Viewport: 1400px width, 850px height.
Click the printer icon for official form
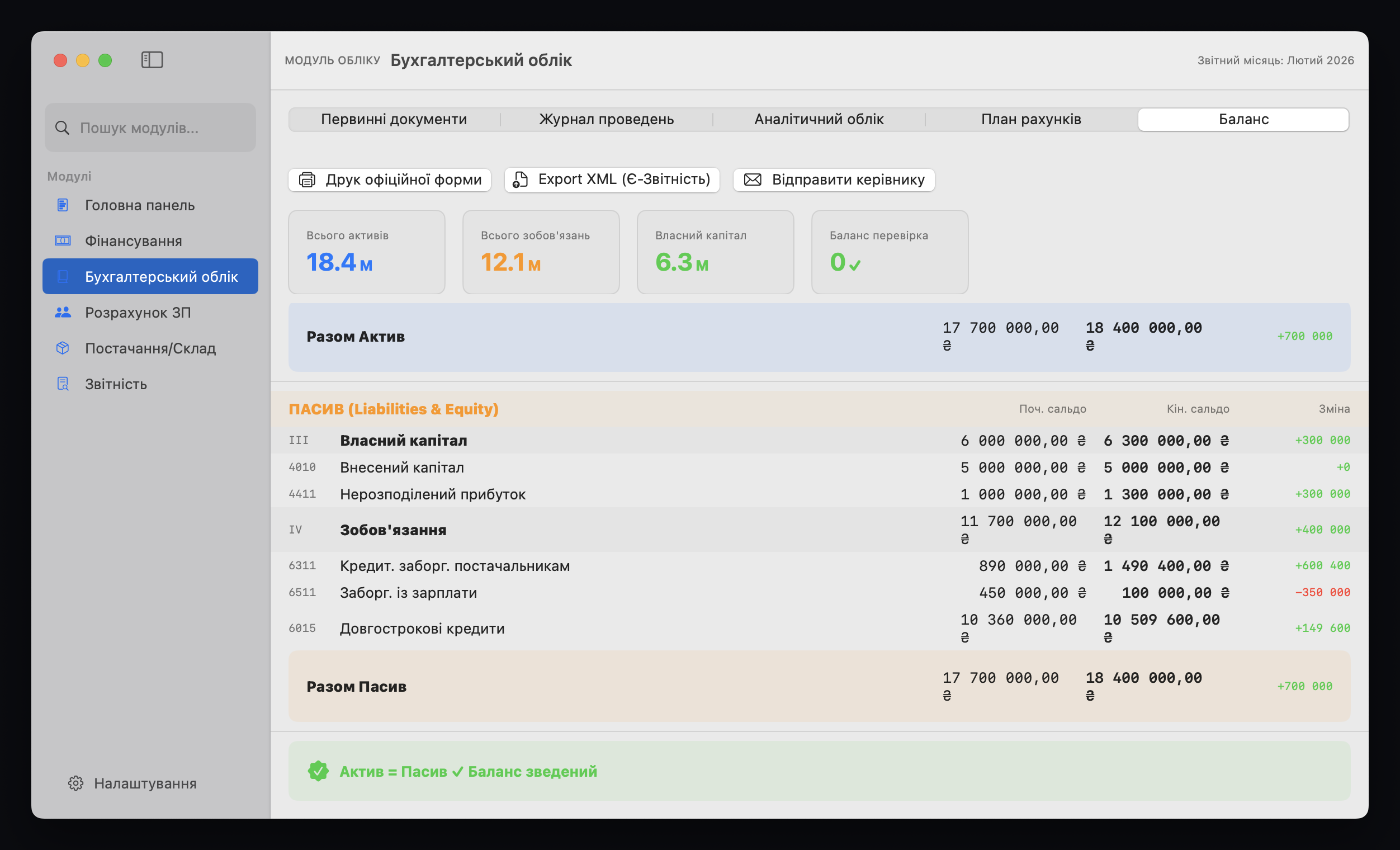pos(308,180)
